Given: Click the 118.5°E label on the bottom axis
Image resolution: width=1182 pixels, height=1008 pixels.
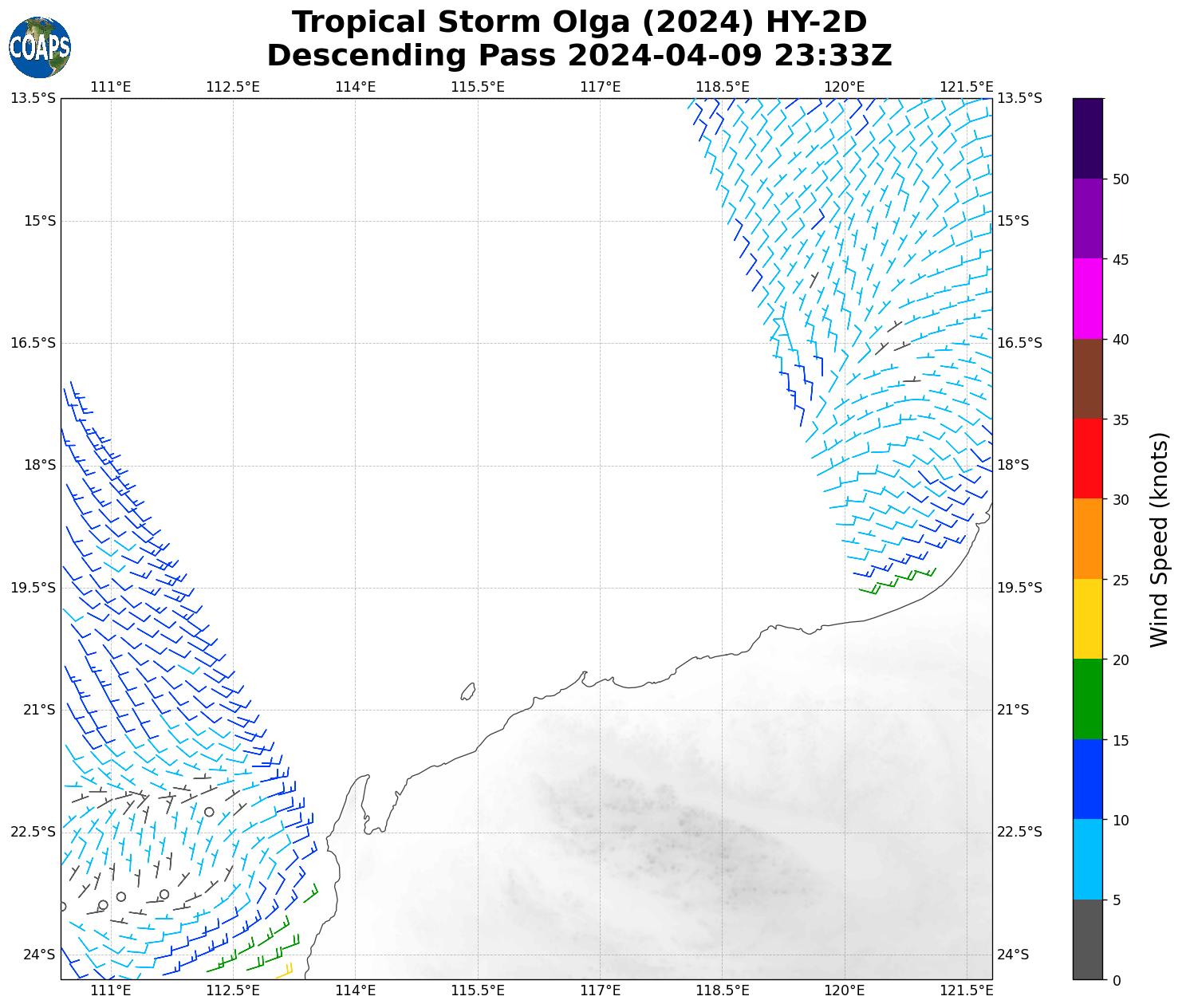Looking at the screenshot, I should tap(722, 990).
